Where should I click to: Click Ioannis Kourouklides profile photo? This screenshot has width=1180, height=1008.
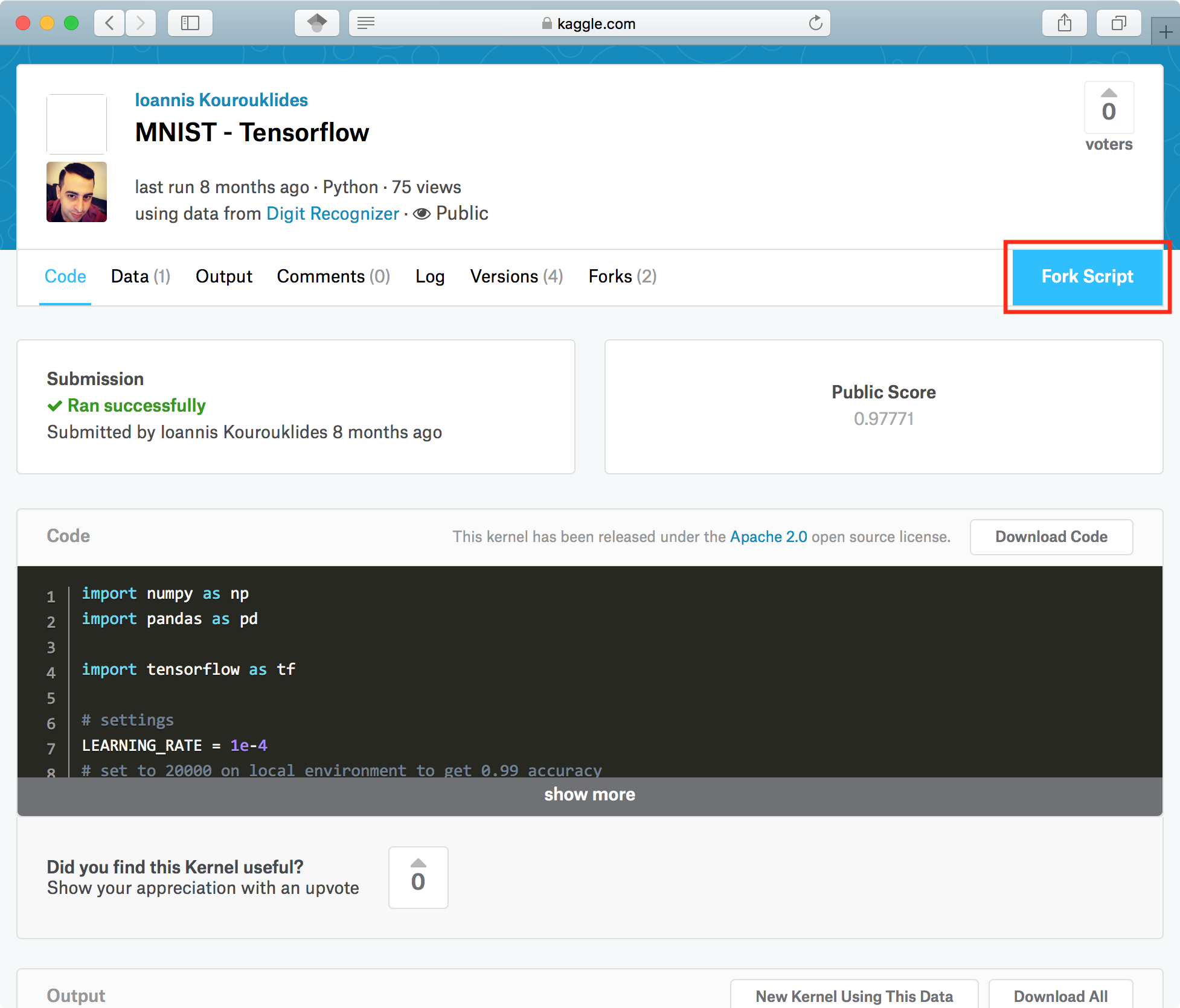(x=77, y=192)
